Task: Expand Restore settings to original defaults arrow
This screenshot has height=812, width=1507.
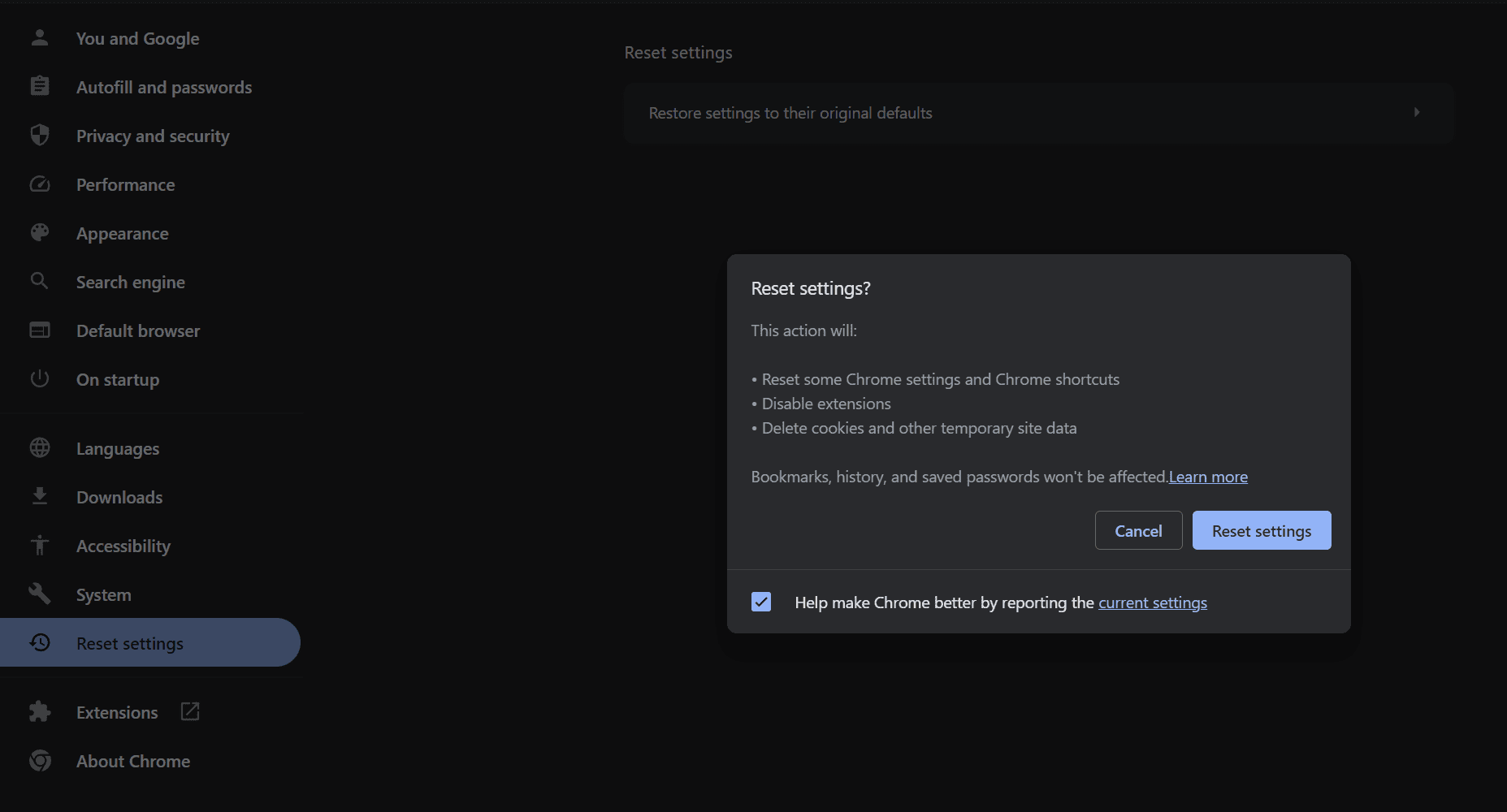Action: coord(1416,113)
